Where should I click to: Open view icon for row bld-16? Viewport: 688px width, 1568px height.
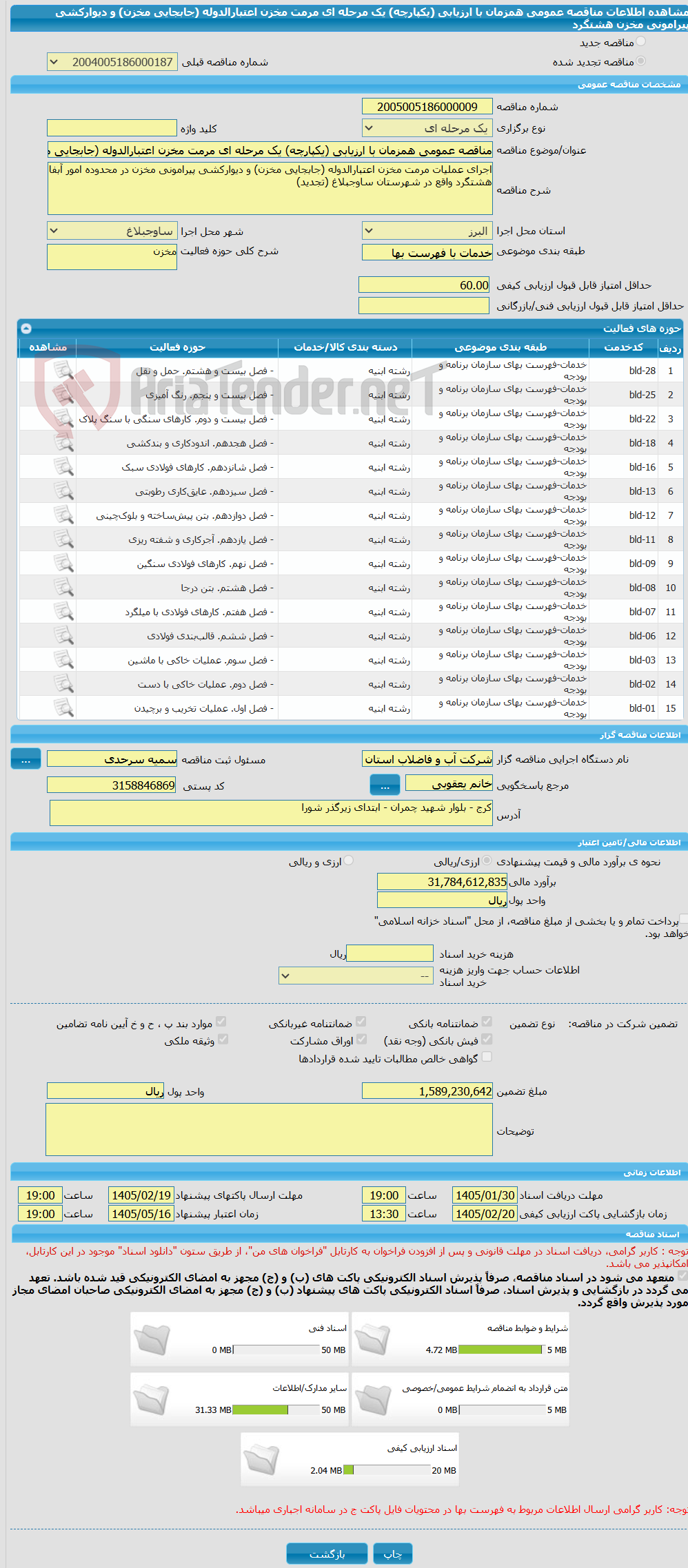pos(63,467)
